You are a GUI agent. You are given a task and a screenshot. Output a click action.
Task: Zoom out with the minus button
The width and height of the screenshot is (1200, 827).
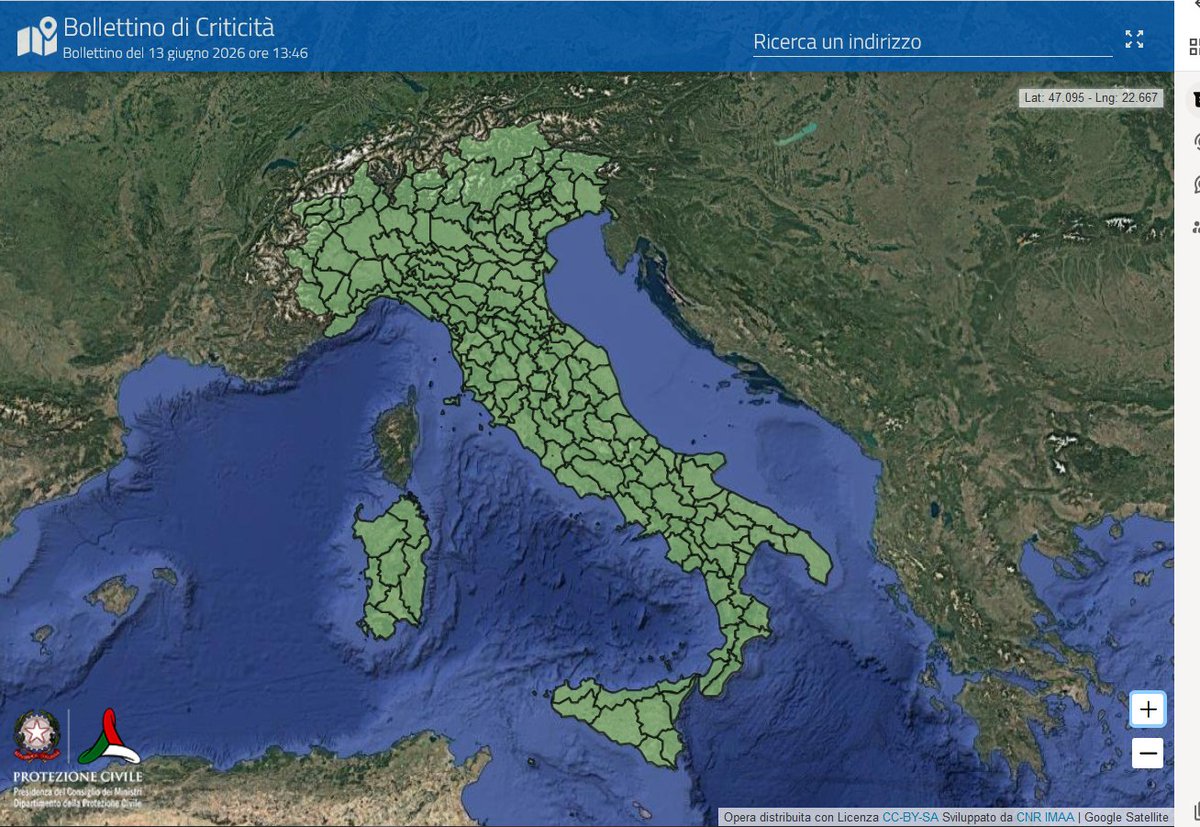click(1148, 753)
